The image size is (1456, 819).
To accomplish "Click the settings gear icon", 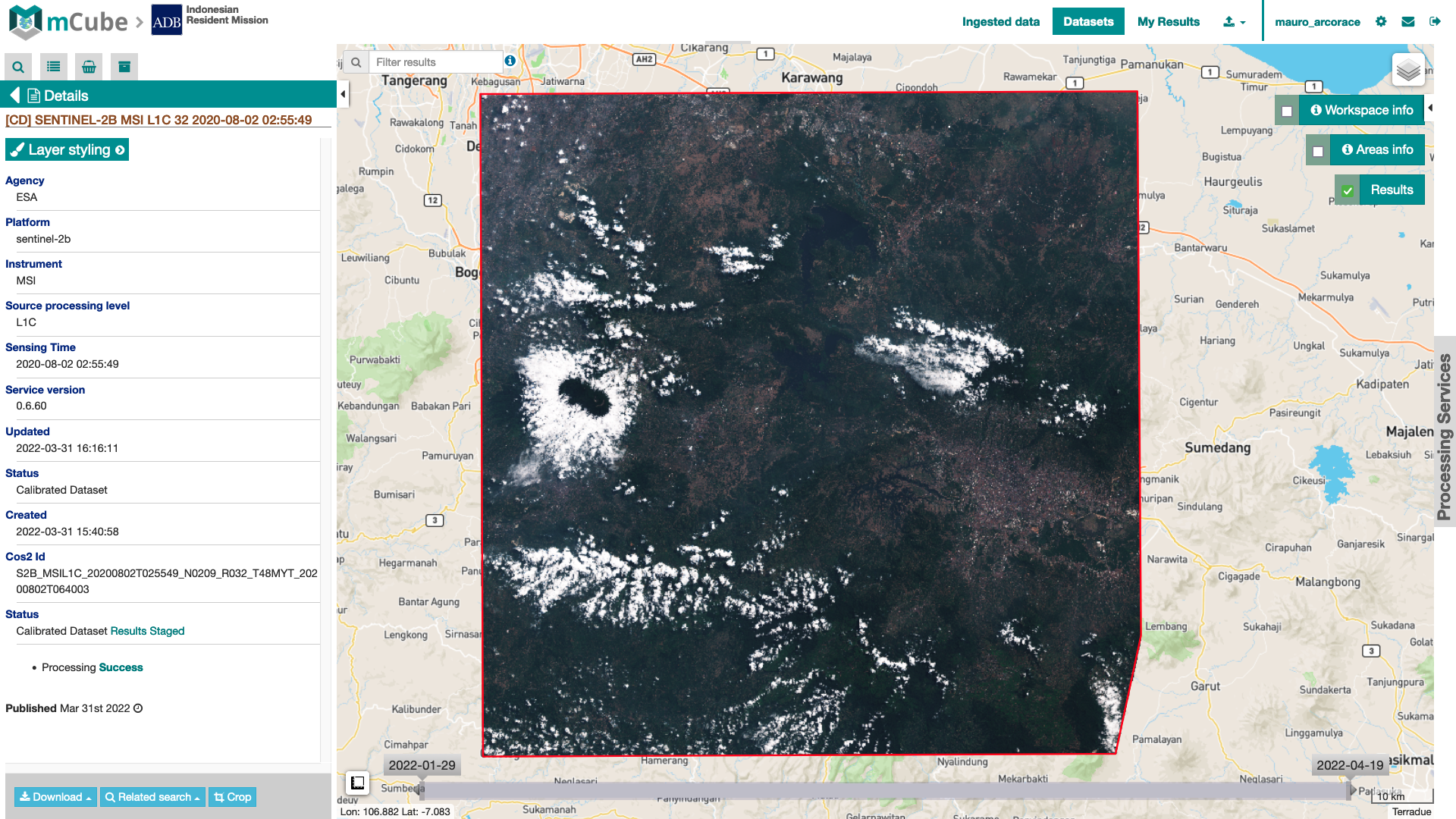I will [x=1381, y=22].
